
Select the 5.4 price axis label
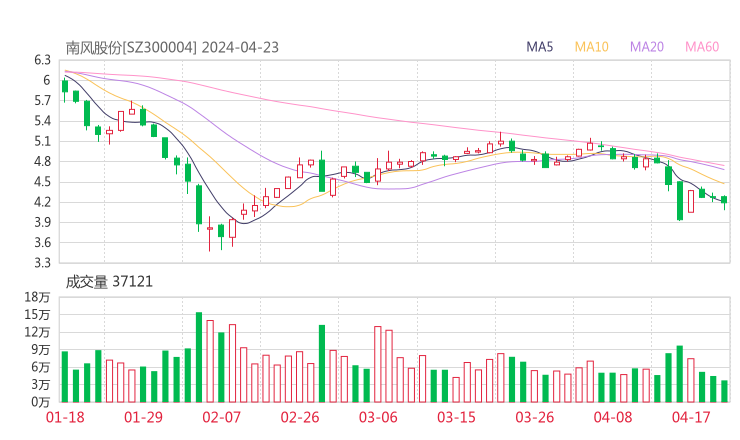point(42,121)
